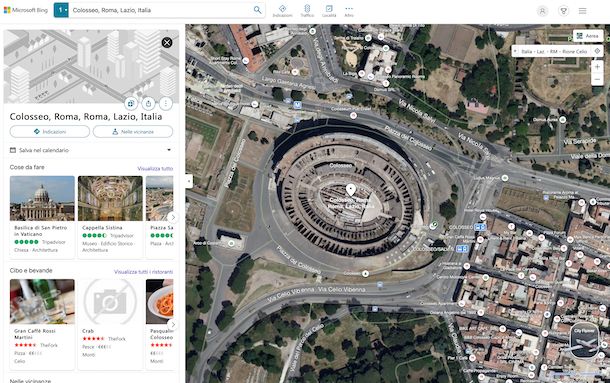This screenshot has width=610, height=383.
Task: Open Visualizza tutto link in Cose da fare
Action: 155,169
